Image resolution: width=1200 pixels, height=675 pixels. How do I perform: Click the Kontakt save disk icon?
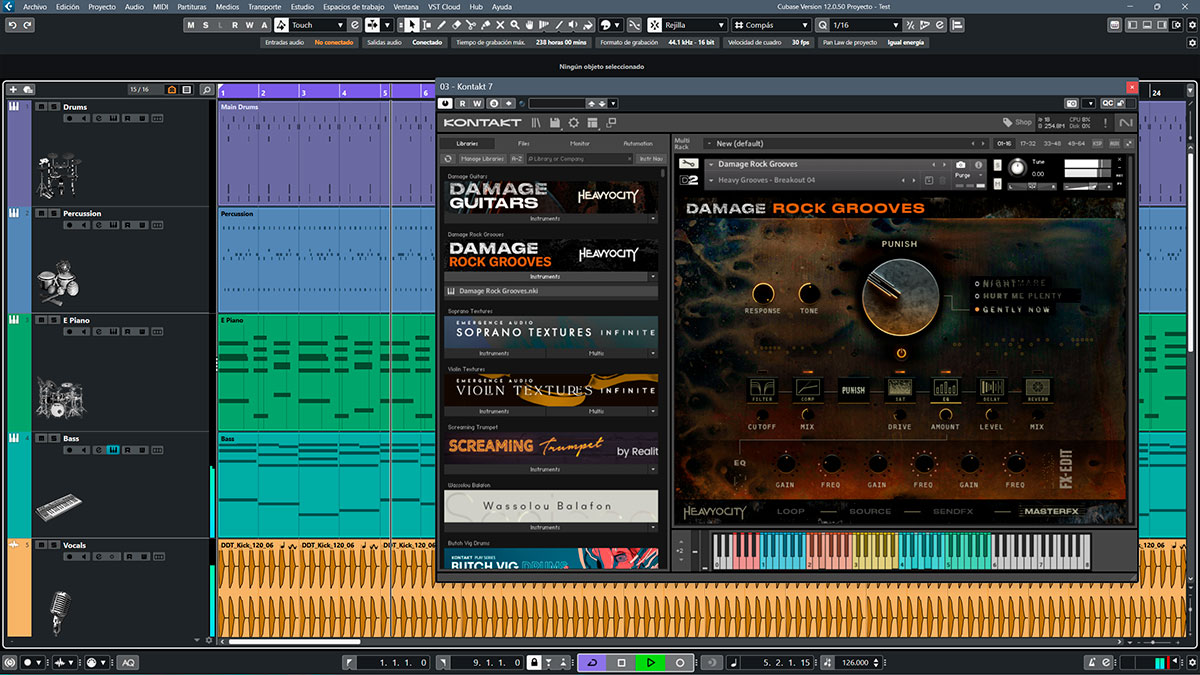tap(554, 123)
